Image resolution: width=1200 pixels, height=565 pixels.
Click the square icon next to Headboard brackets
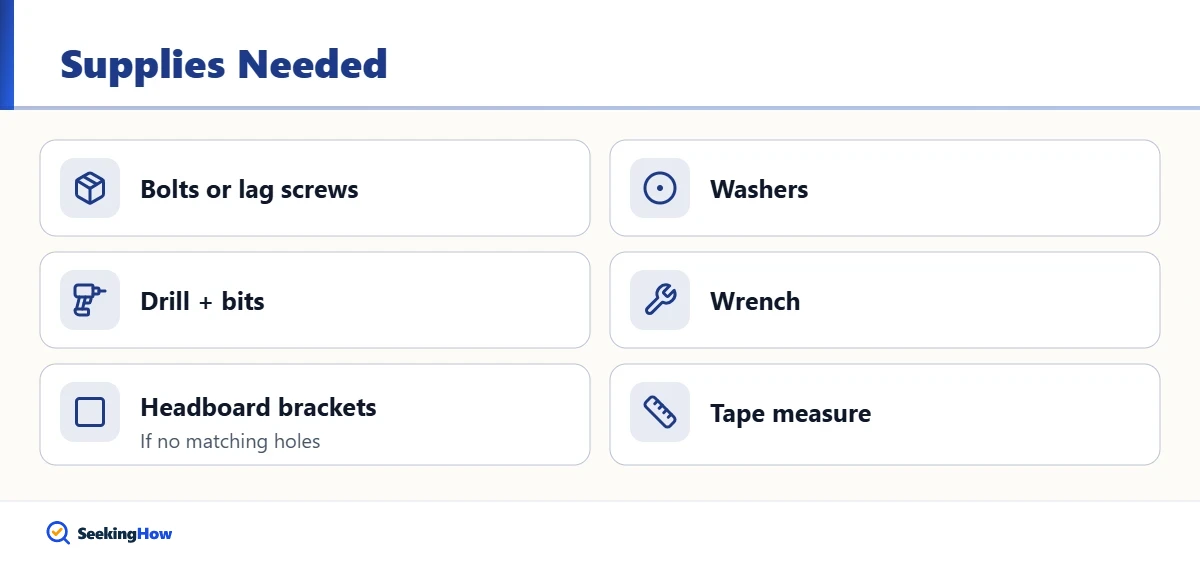90,412
